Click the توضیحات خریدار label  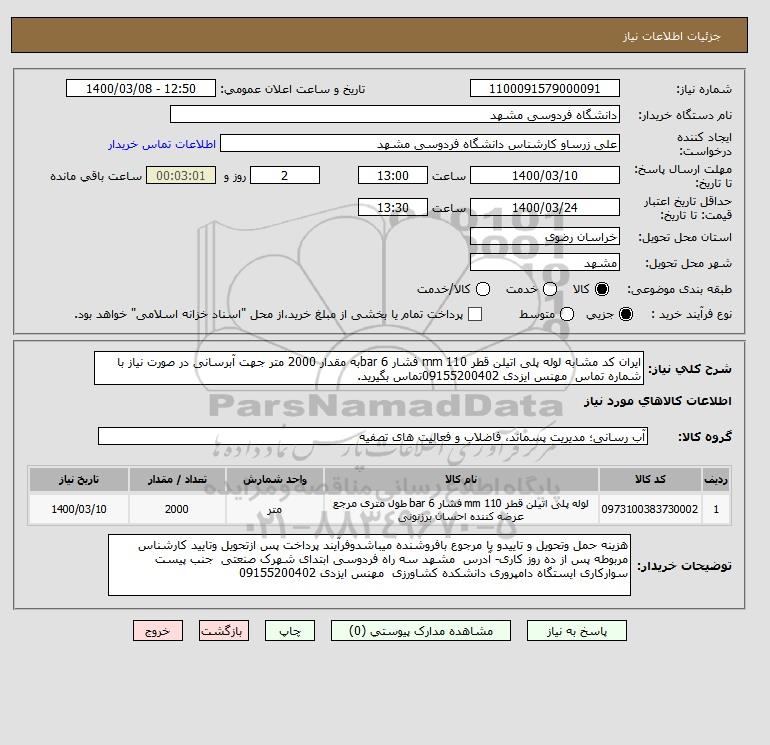click(x=685, y=566)
